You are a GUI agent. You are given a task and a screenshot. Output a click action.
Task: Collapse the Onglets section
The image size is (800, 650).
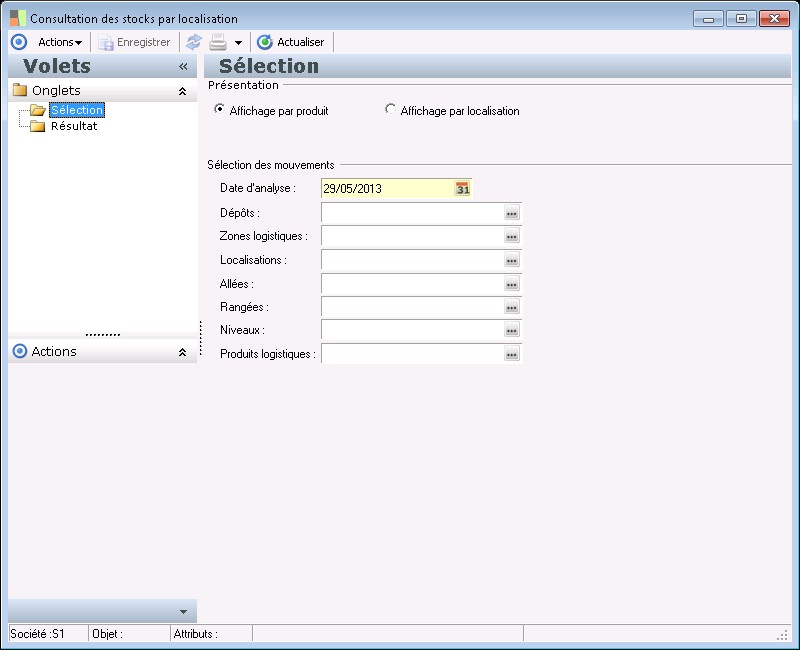(182, 91)
